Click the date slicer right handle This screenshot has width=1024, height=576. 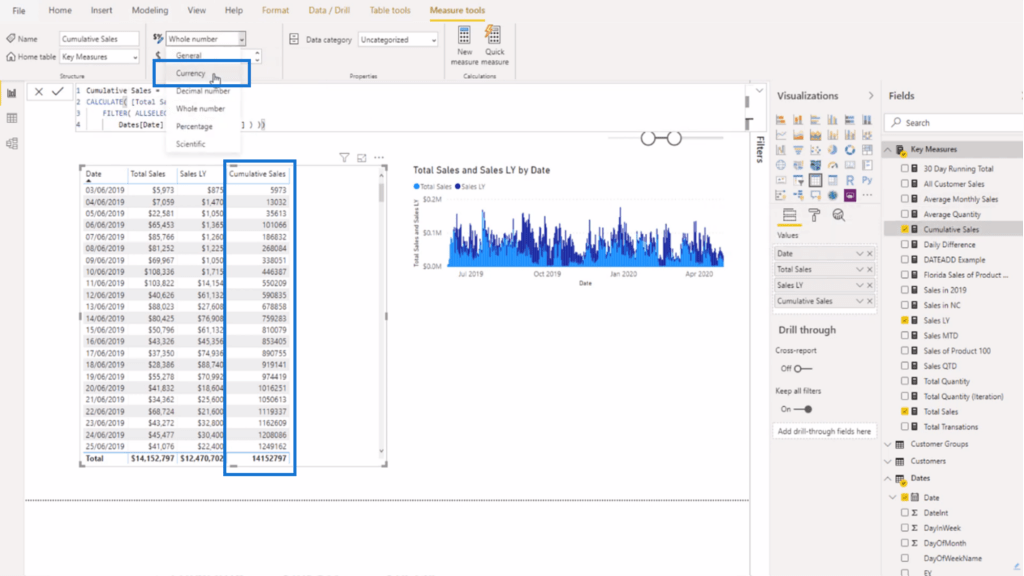674,138
